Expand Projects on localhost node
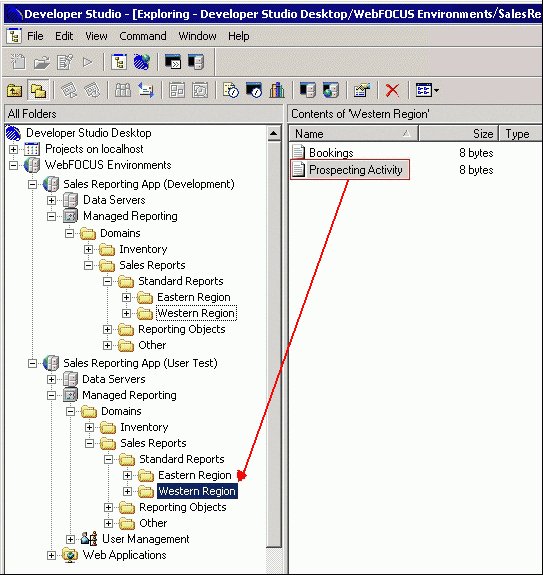Screen dimensions: 543x575 [13, 149]
